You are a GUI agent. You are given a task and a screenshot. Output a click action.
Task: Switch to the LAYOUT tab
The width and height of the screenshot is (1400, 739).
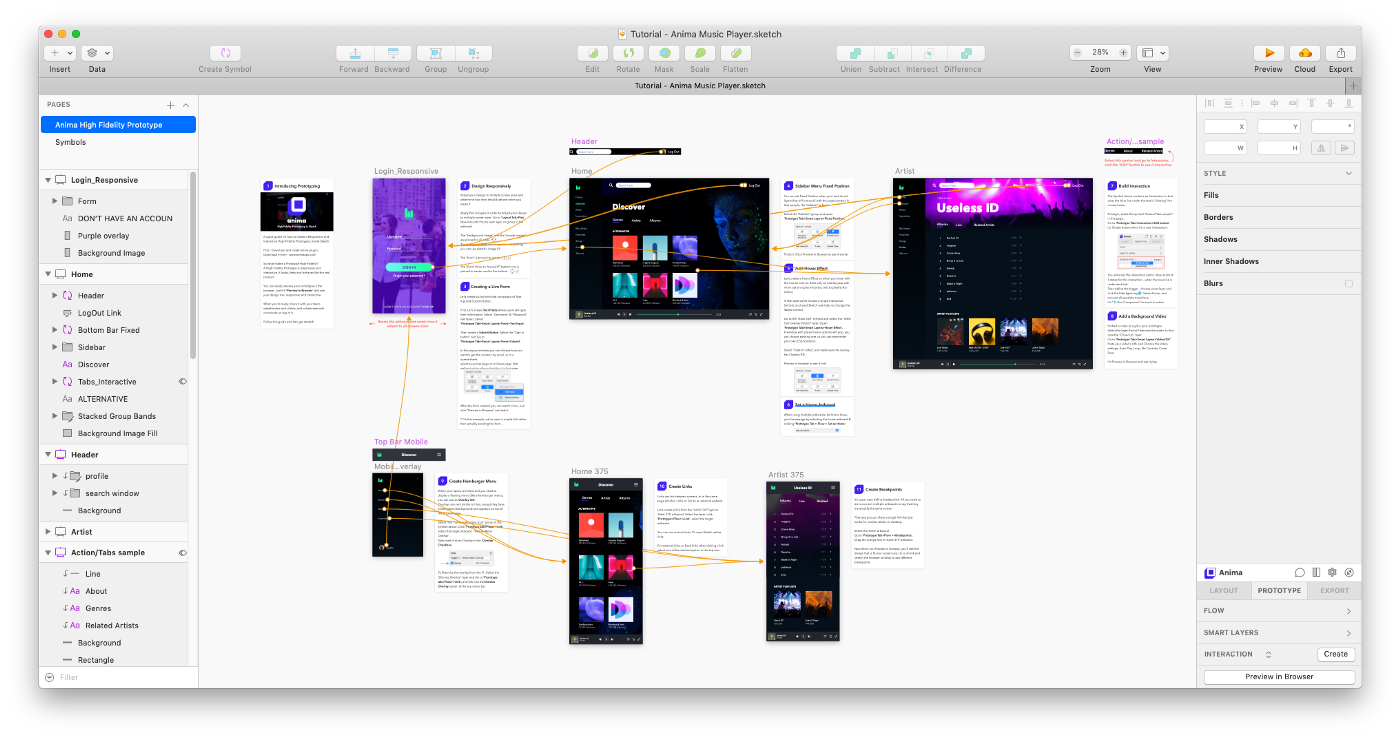(x=1223, y=590)
